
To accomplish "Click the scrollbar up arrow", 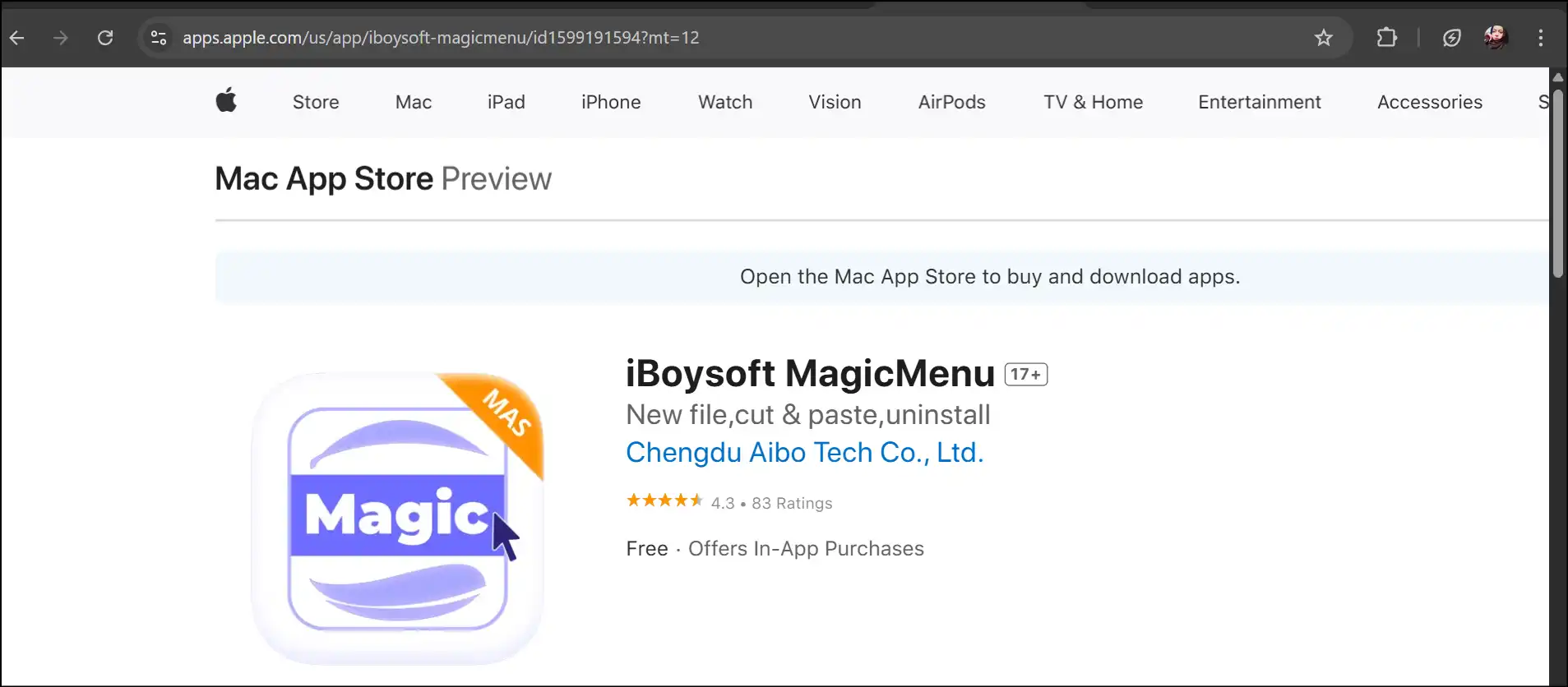I will (1557, 76).
